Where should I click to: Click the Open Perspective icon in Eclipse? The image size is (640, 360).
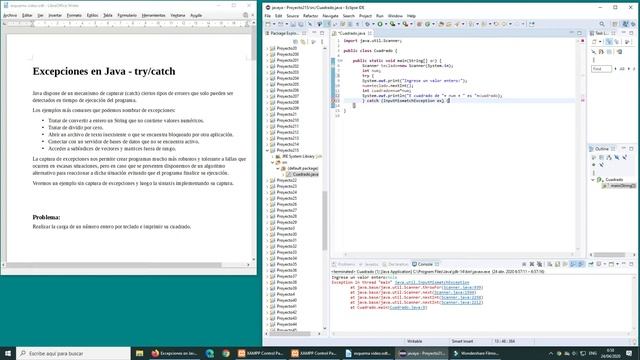pyautogui.click(x=615, y=24)
